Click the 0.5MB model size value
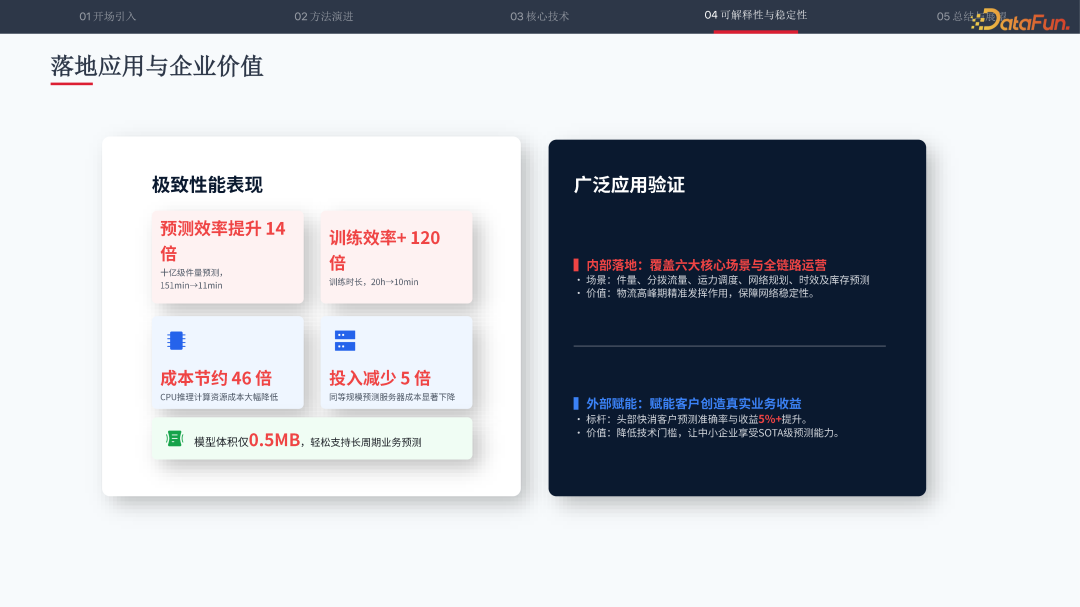The height and width of the screenshot is (607, 1080). [x=274, y=440]
